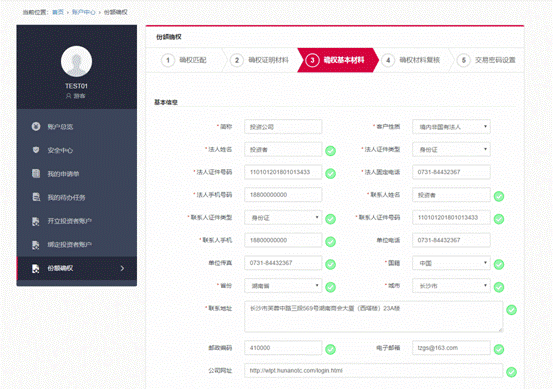Click the 账户总览 sidebar icon

pyautogui.click(x=36, y=126)
